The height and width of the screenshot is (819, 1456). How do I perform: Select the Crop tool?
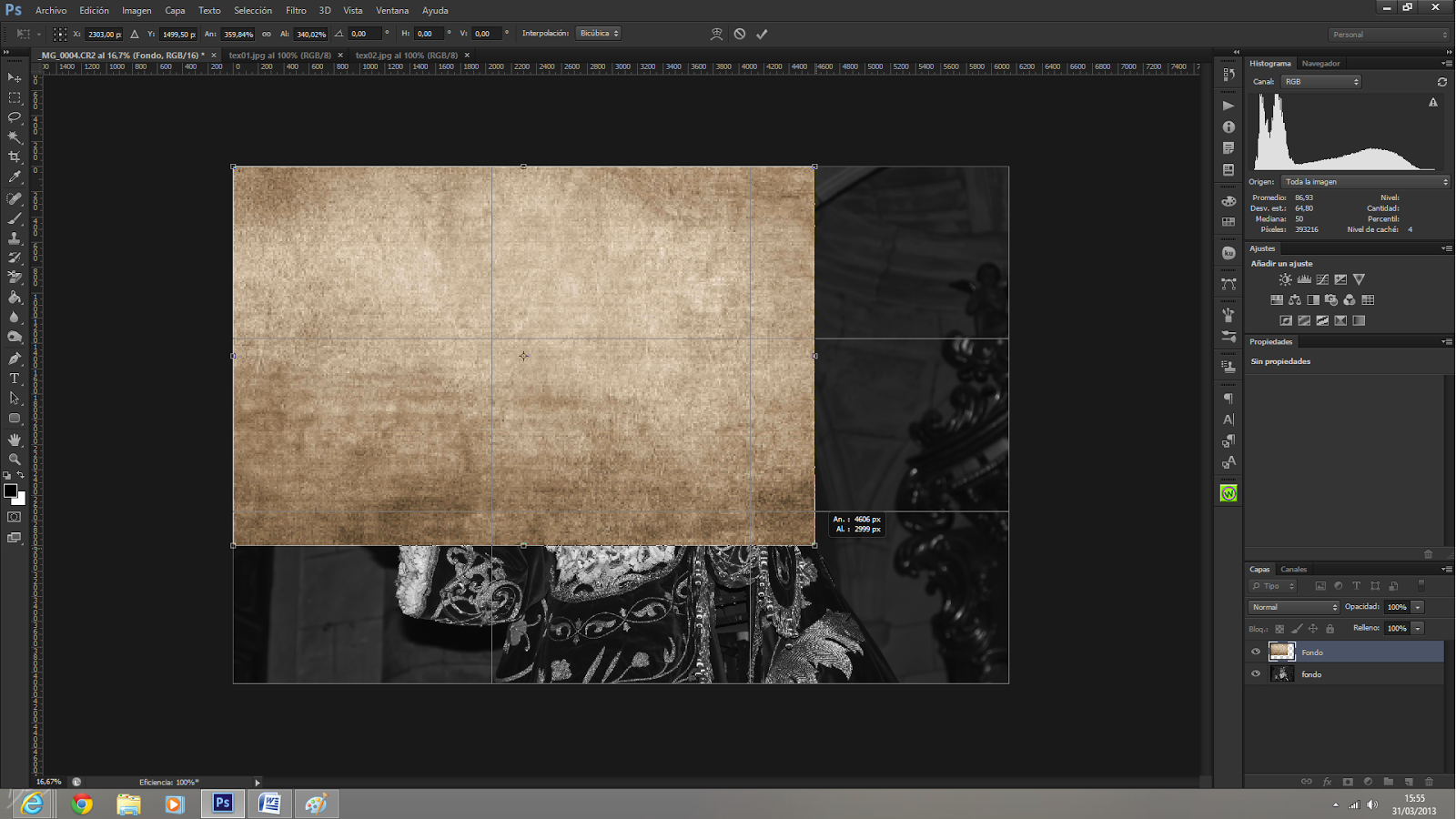tap(15, 157)
